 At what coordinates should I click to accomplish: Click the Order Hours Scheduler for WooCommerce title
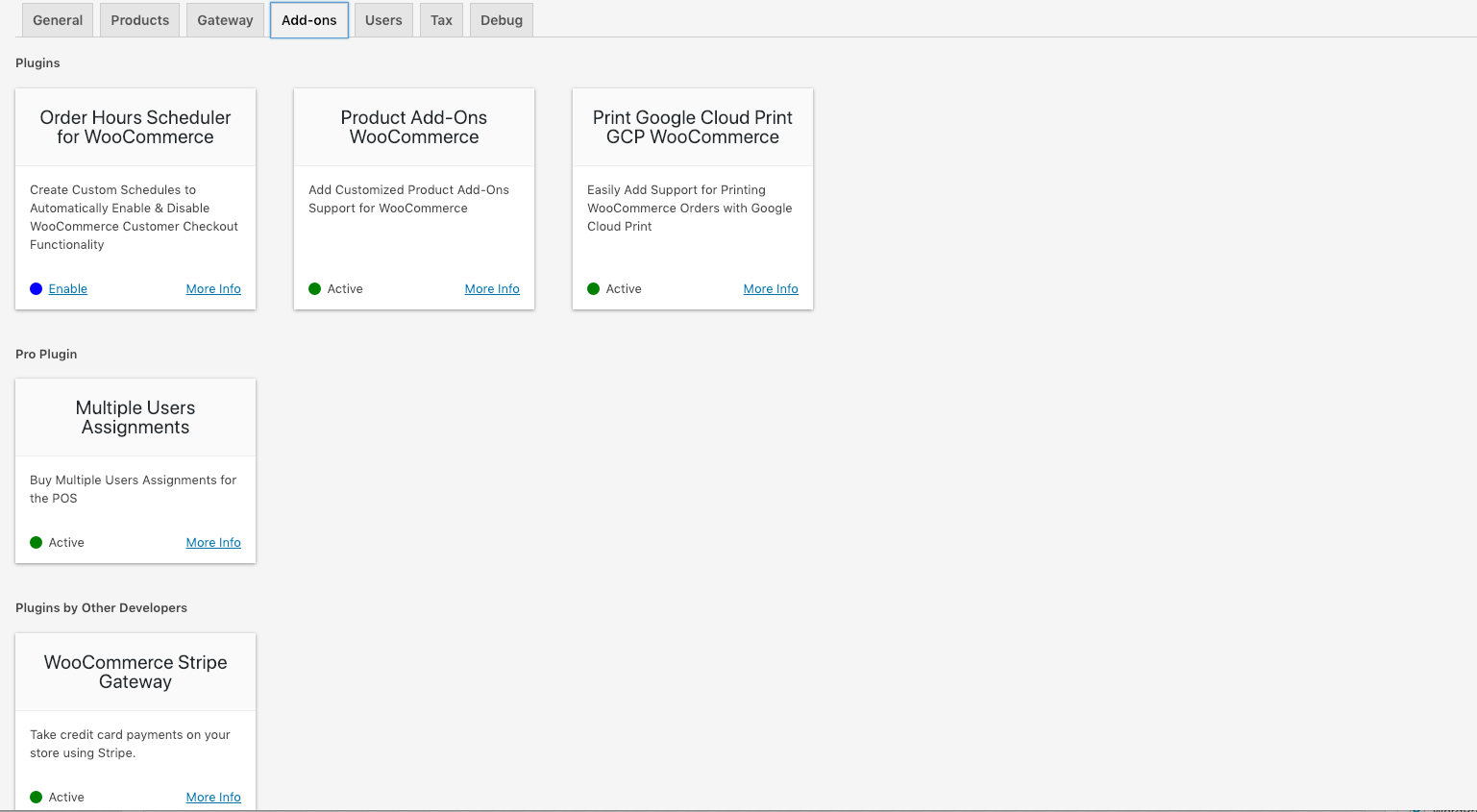pyautogui.click(x=135, y=128)
